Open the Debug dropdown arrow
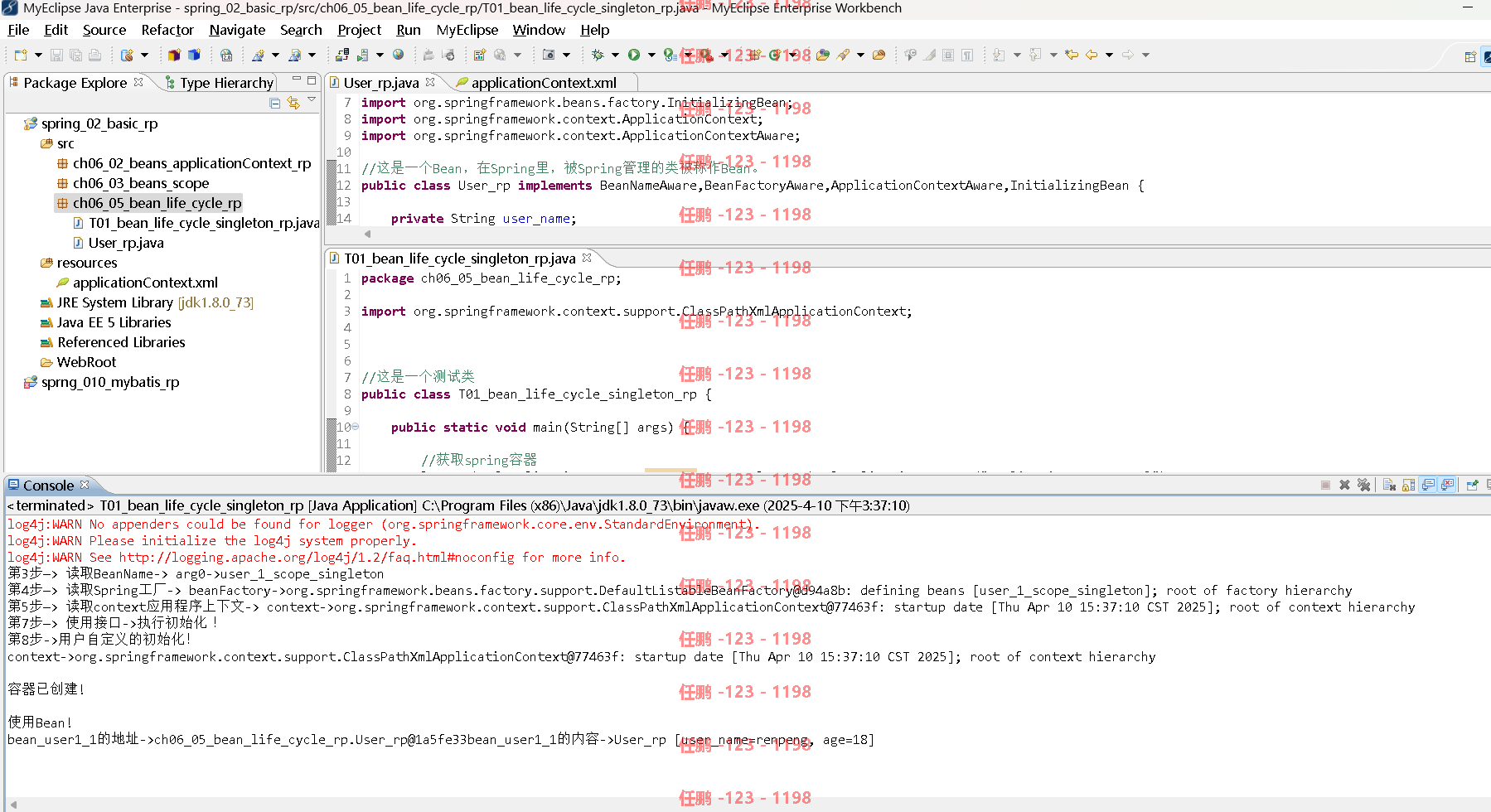Viewport: 1491px width, 812px height. point(615,55)
